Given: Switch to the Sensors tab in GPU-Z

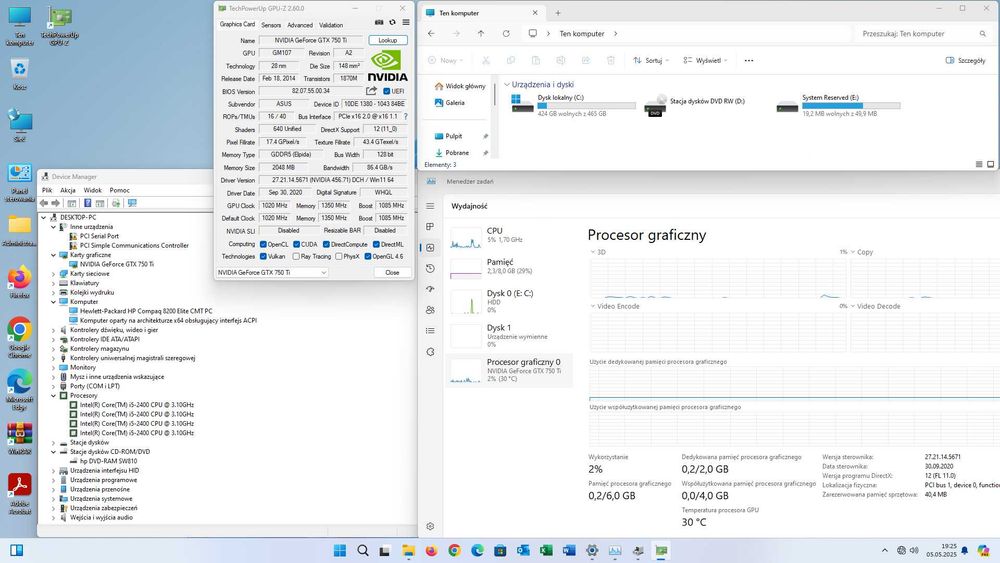Looking at the screenshot, I should tap(271, 25).
